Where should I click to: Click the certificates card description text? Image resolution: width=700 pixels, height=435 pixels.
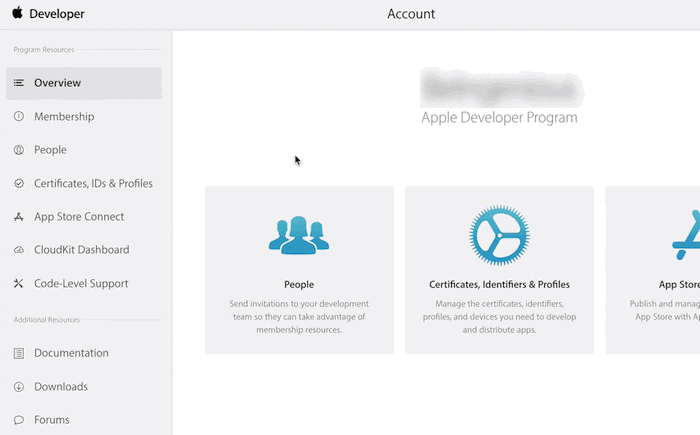click(500, 317)
